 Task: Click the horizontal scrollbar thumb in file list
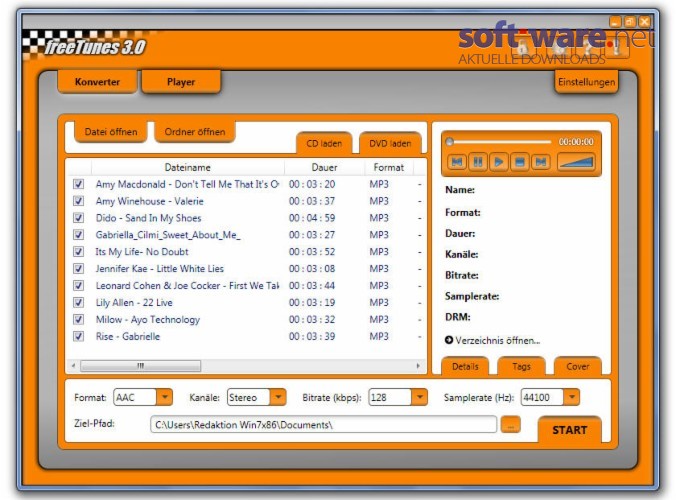pos(141,366)
